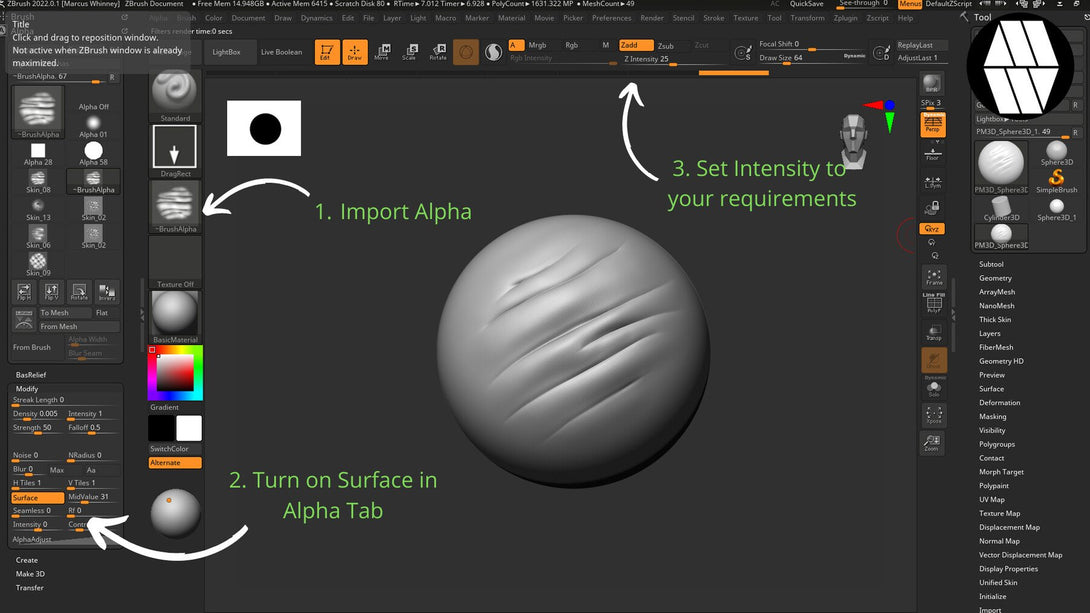
Task: Toggle Zadd mode
Action: click(x=635, y=45)
